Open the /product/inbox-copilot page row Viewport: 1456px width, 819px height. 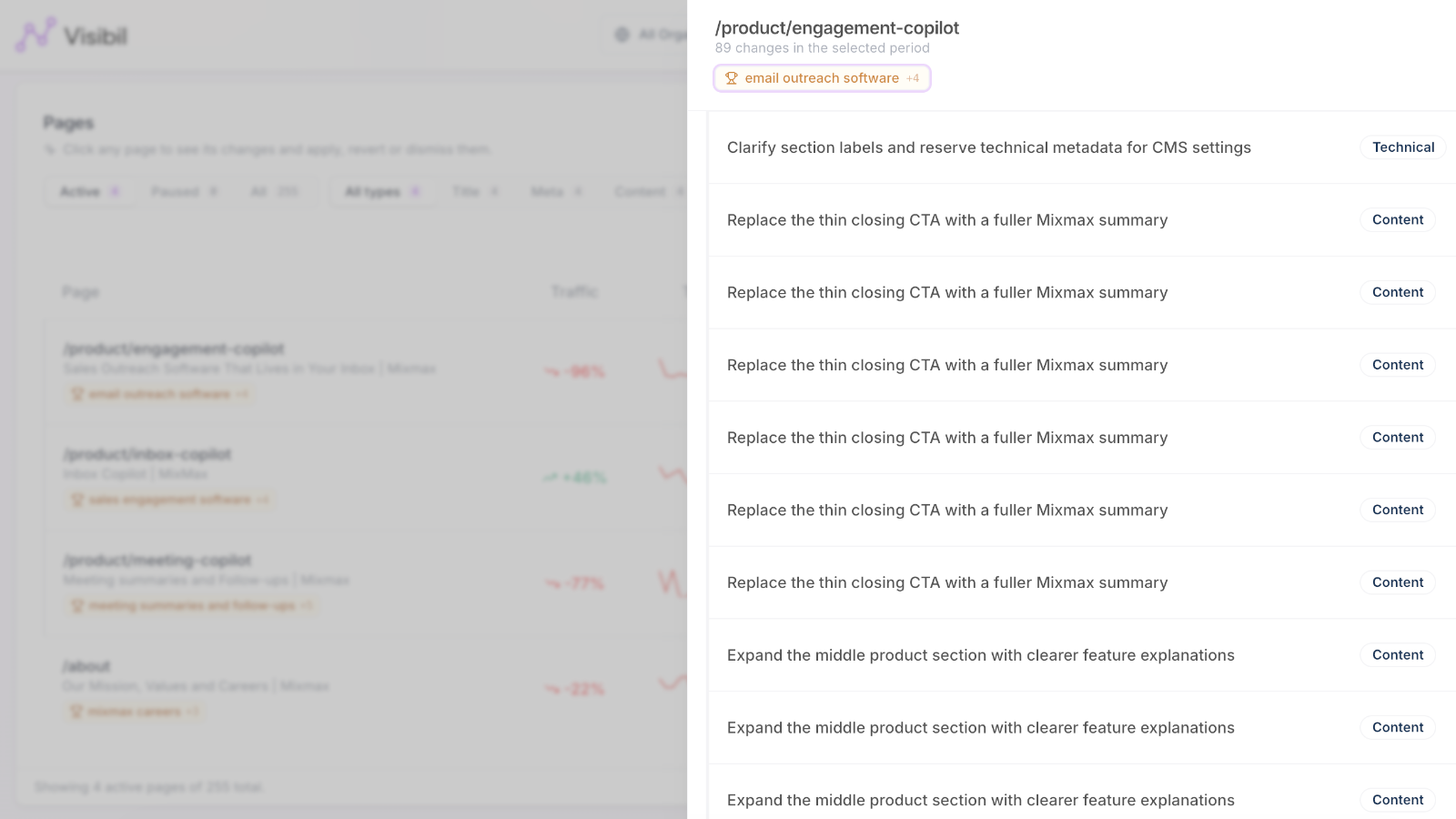(364, 477)
